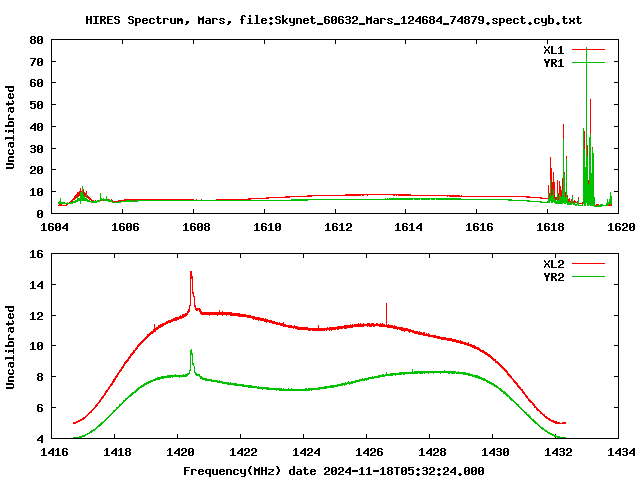Click the green YR1 legend line sample
Image resolution: width=640 pixels, height=480 pixels.
click(588, 62)
